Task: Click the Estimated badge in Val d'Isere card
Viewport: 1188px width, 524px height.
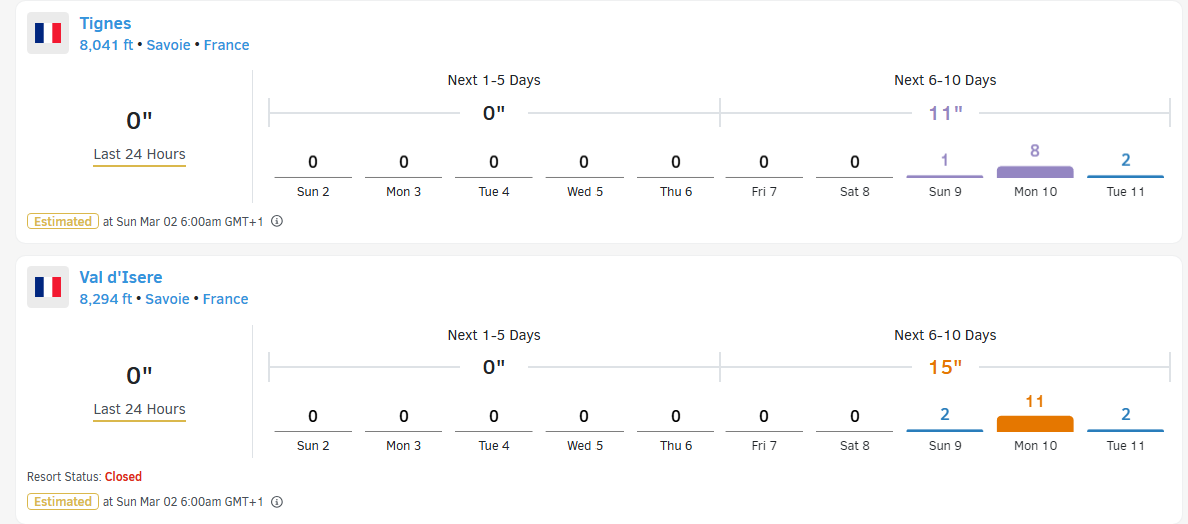Action: click(63, 502)
